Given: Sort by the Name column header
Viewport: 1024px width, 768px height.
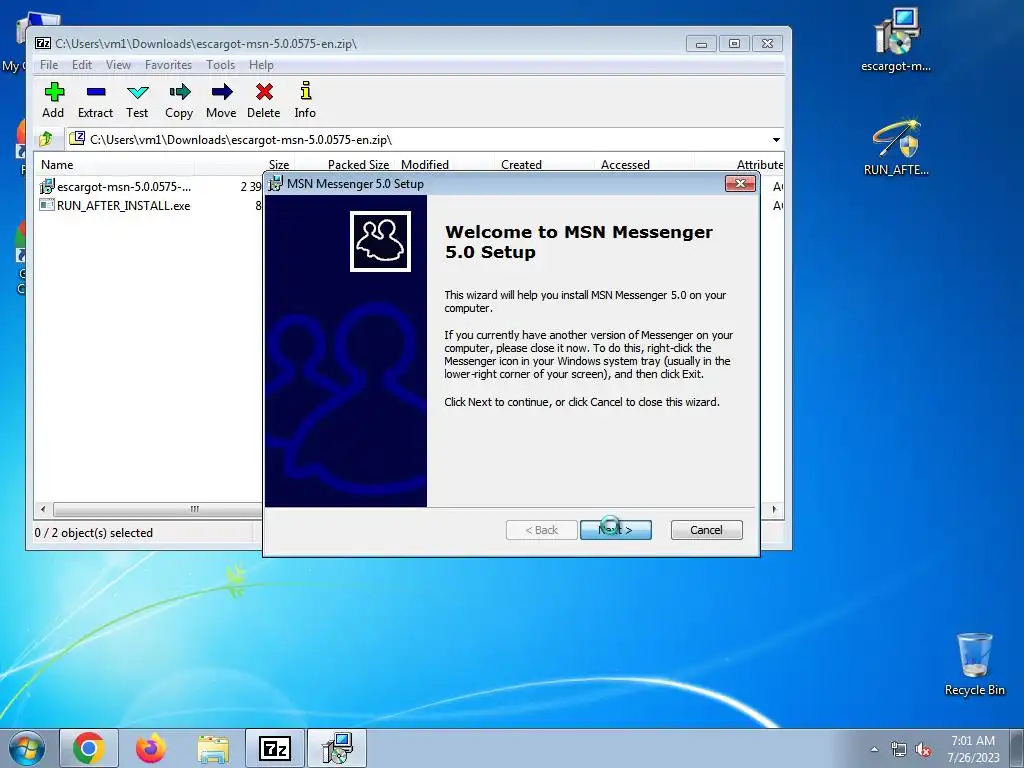Looking at the screenshot, I should (115, 165).
